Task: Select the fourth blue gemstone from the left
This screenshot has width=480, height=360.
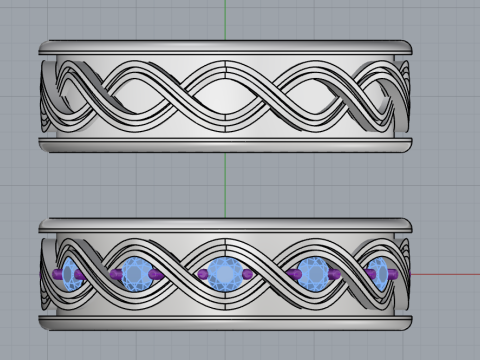Action: tap(313, 274)
